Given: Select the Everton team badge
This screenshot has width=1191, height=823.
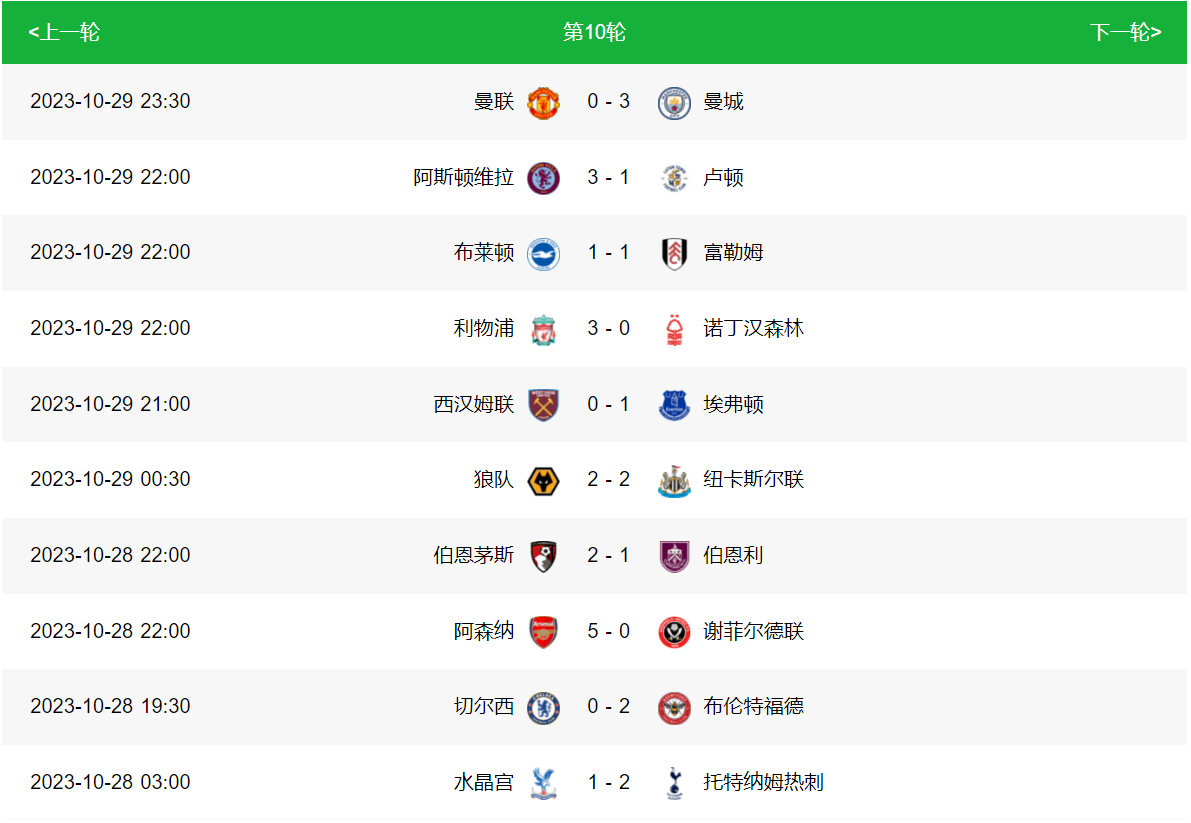Looking at the screenshot, I should tap(674, 405).
